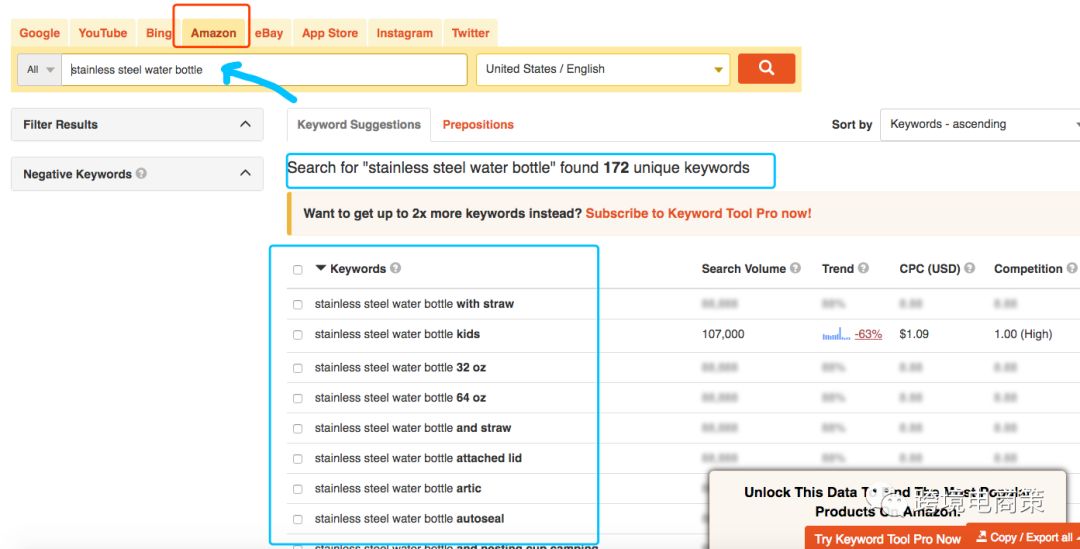The width and height of the screenshot is (1080, 549).
Task: Tick checkbox for 'water bottle with straw'
Action: (298, 304)
